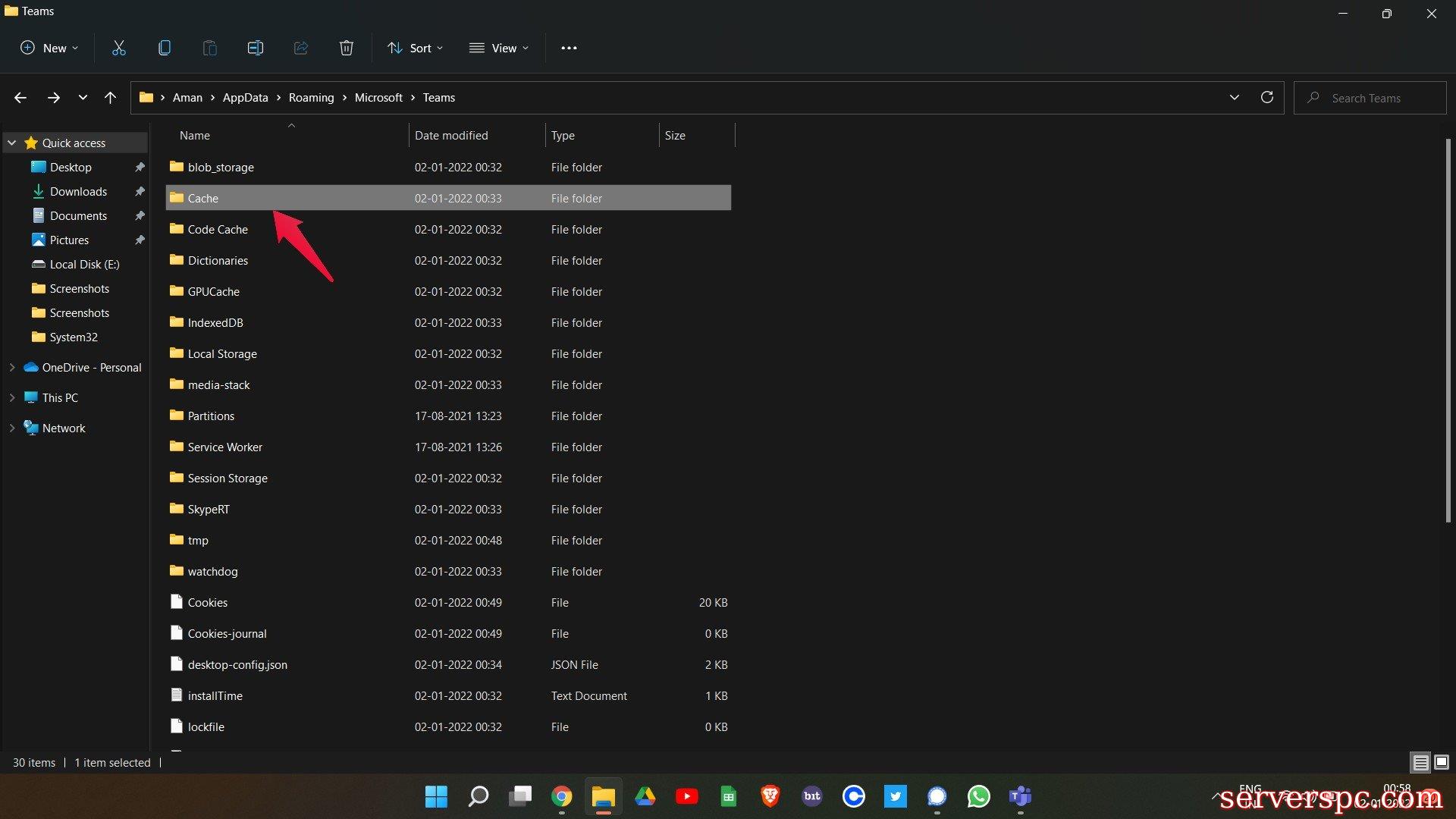Open the recent locations chevron
The image size is (1456, 819).
[x=83, y=98]
